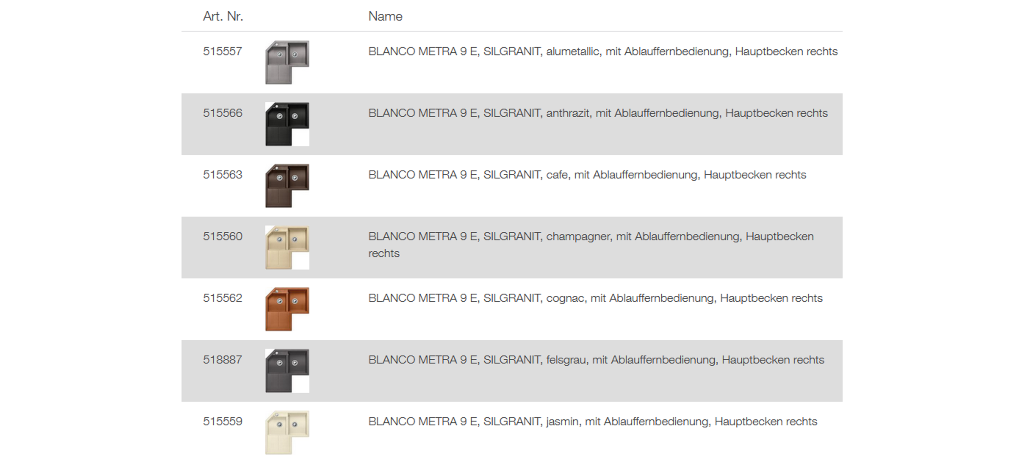Open BLANCO METRA 9 E alumetallic product name

coord(603,52)
